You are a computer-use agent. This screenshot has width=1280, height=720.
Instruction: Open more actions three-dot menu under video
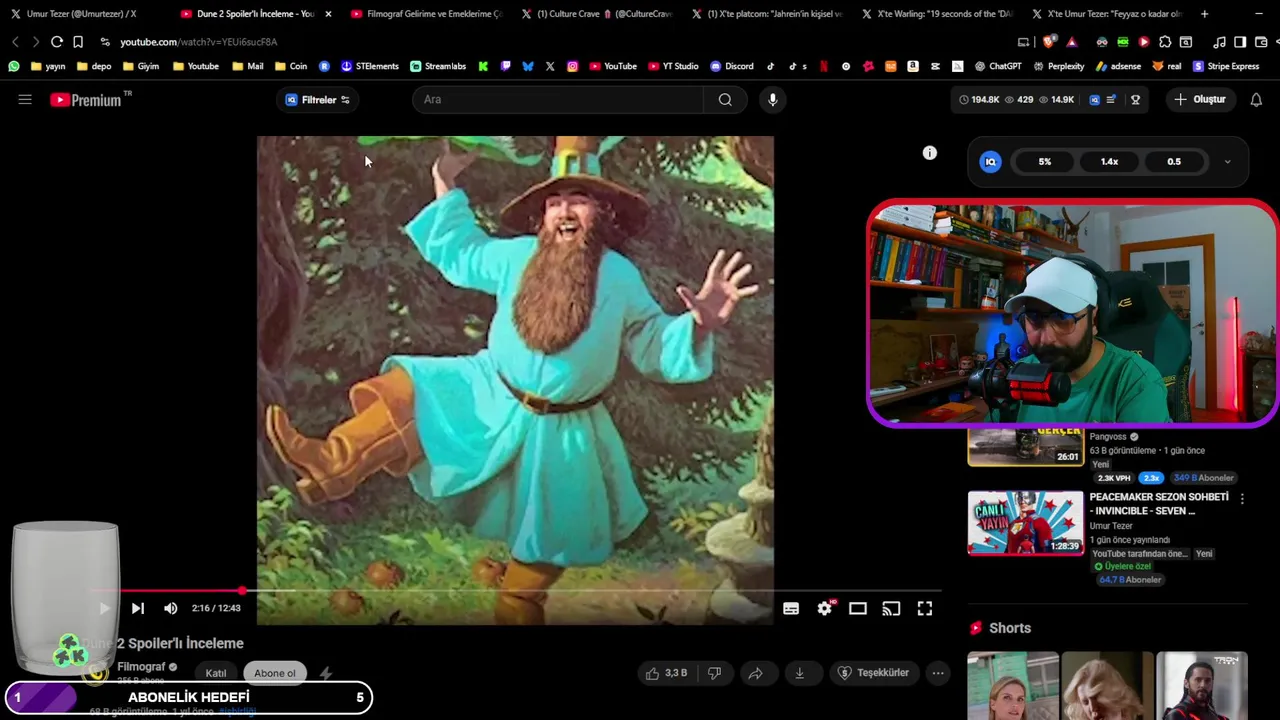938,673
